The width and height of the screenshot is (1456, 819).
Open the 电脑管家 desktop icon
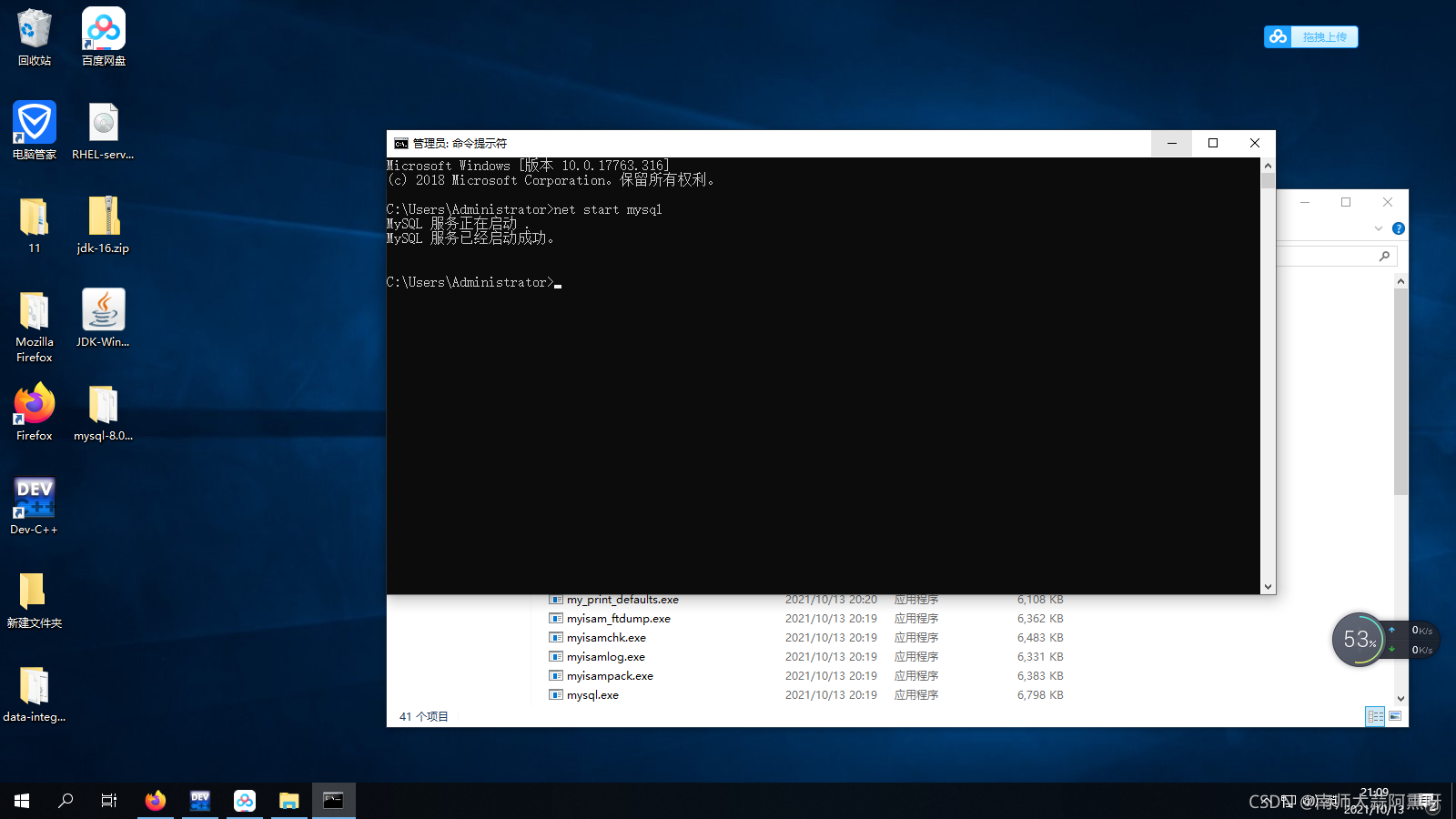[35, 131]
